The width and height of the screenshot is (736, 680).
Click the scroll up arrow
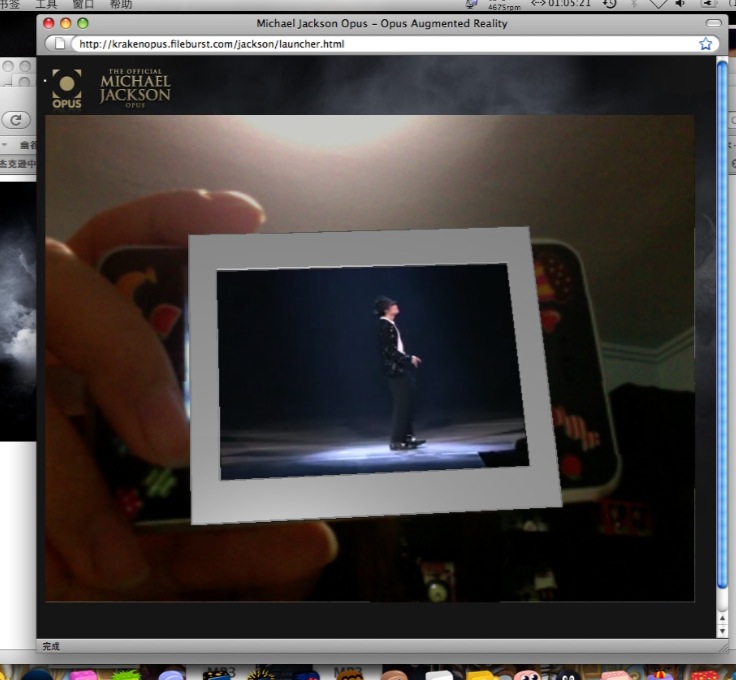tap(722, 619)
